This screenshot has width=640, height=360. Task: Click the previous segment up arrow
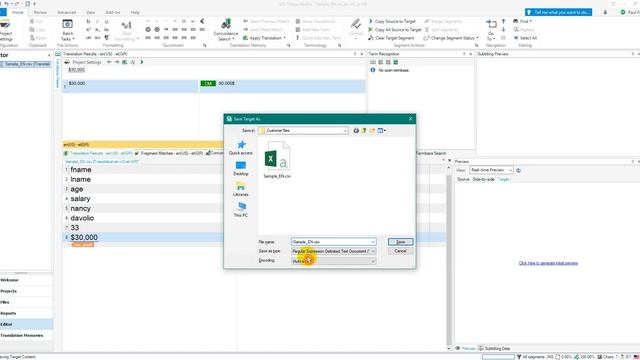[x=503, y=21]
